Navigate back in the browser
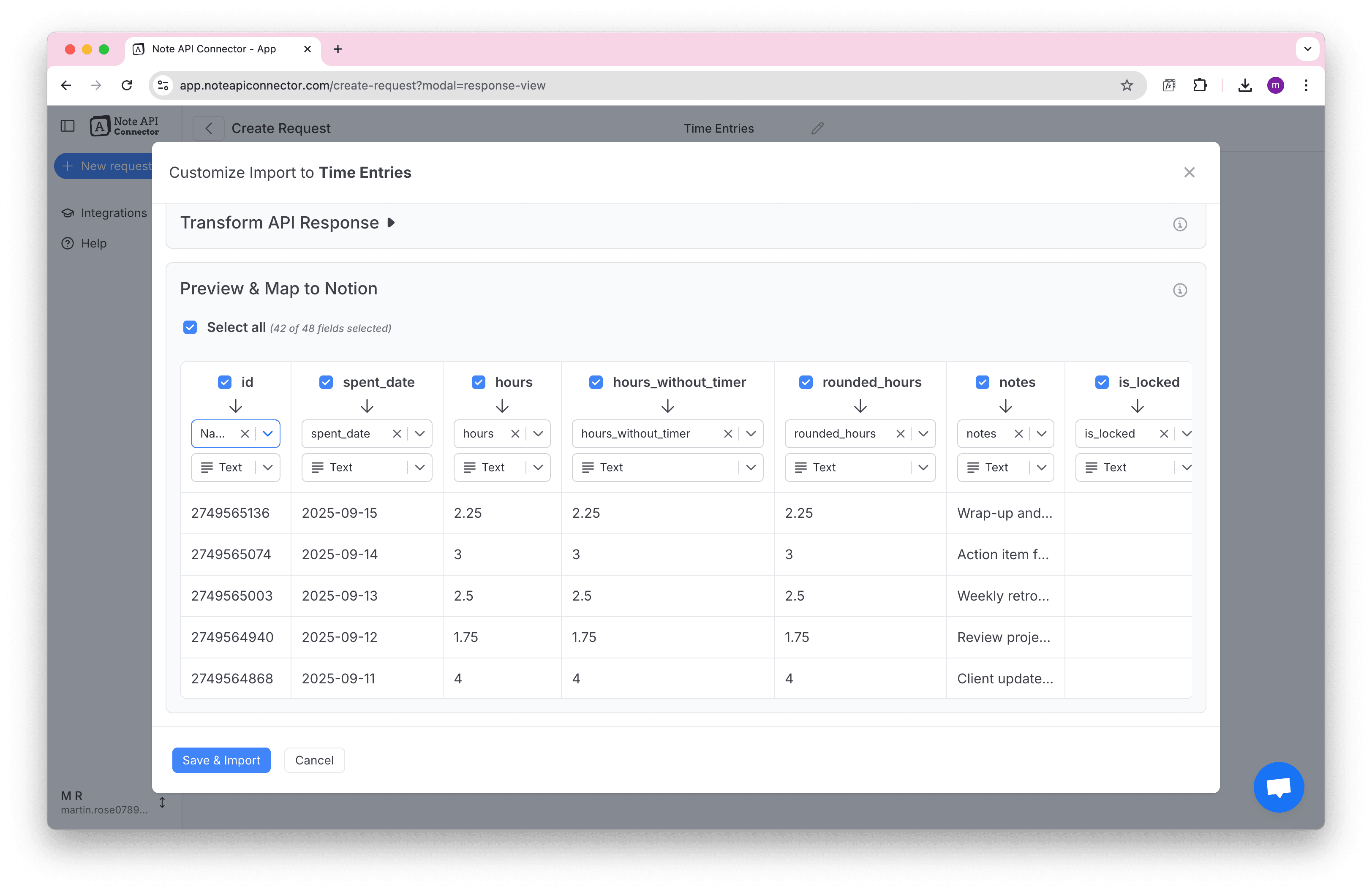1372x892 pixels. coord(66,85)
